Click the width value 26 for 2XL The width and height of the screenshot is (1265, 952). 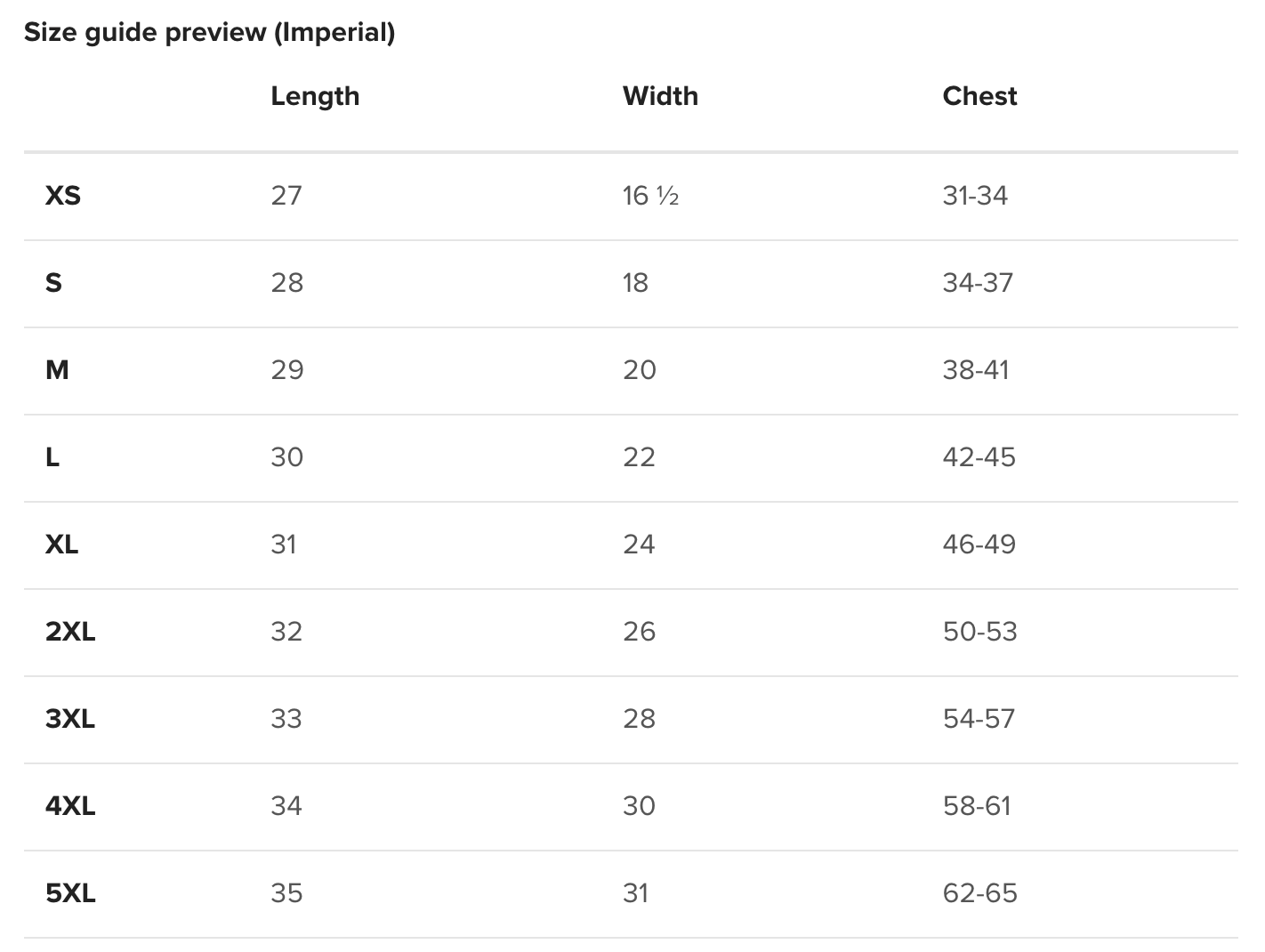(x=639, y=632)
